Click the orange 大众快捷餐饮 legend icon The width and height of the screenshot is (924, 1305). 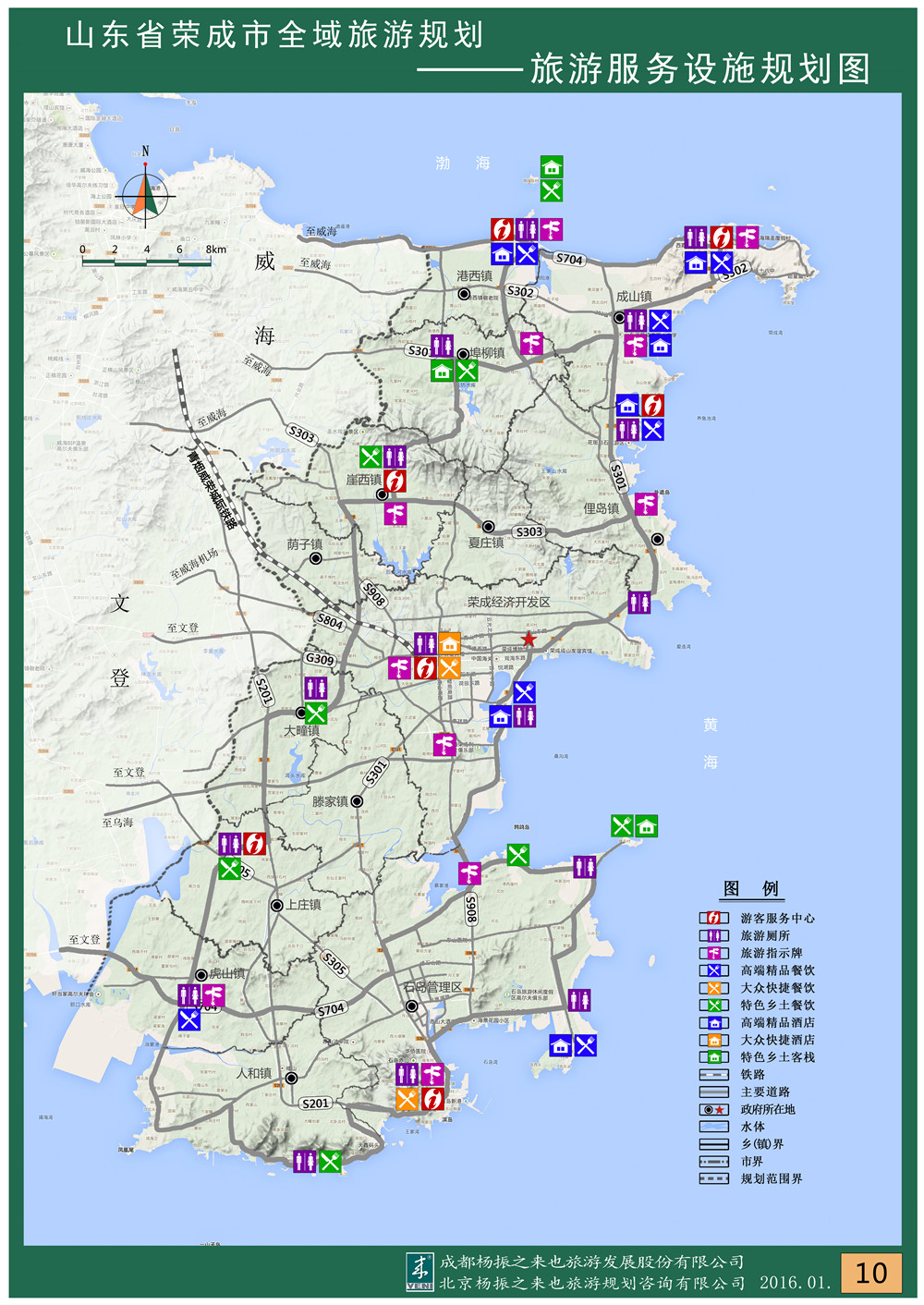713,988
